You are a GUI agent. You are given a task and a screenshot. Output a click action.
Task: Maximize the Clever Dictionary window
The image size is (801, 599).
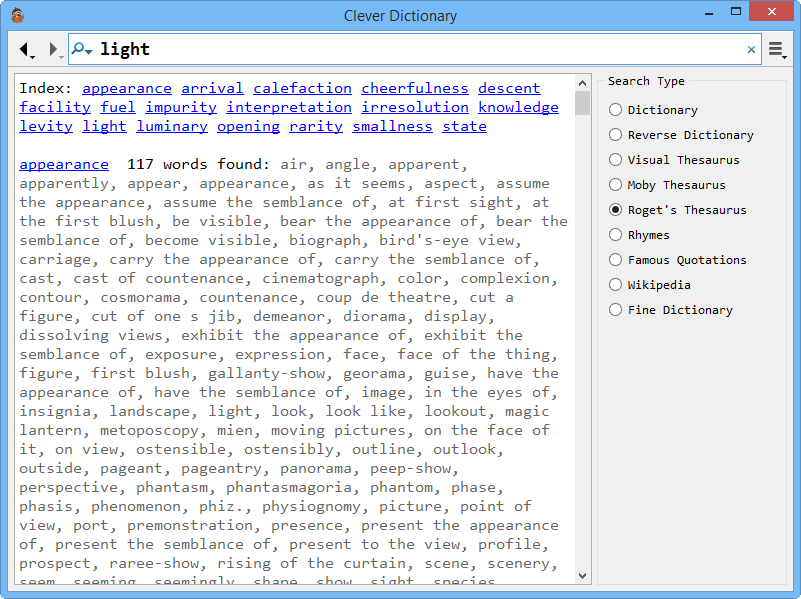pos(736,12)
